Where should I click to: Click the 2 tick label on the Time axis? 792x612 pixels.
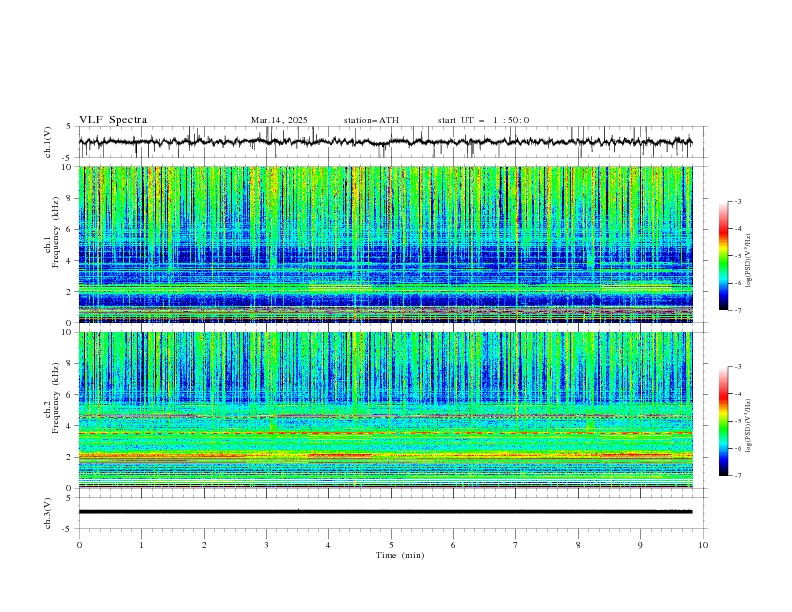tap(204, 545)
